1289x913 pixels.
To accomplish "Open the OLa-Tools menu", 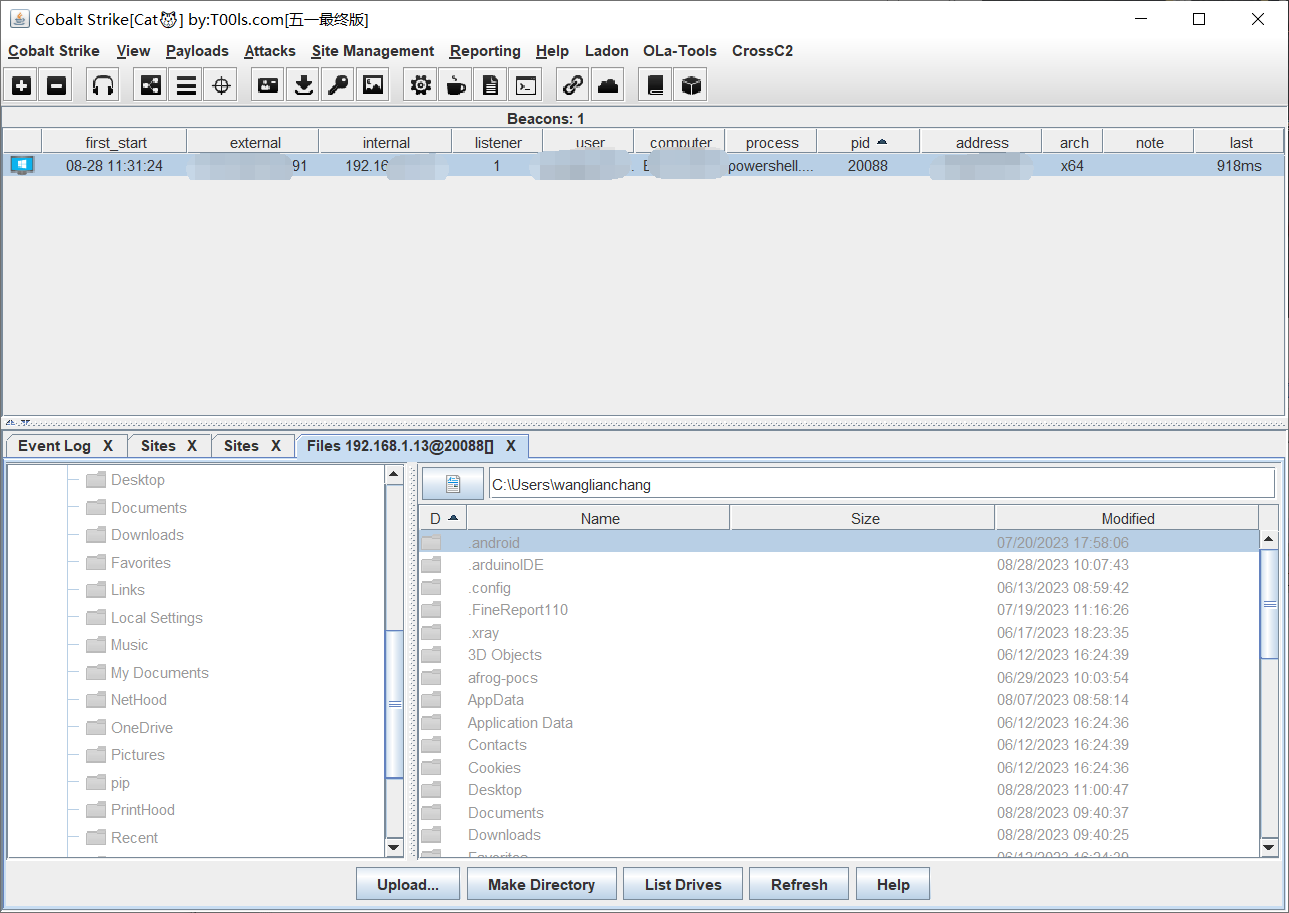I will (x=680, y=51).
